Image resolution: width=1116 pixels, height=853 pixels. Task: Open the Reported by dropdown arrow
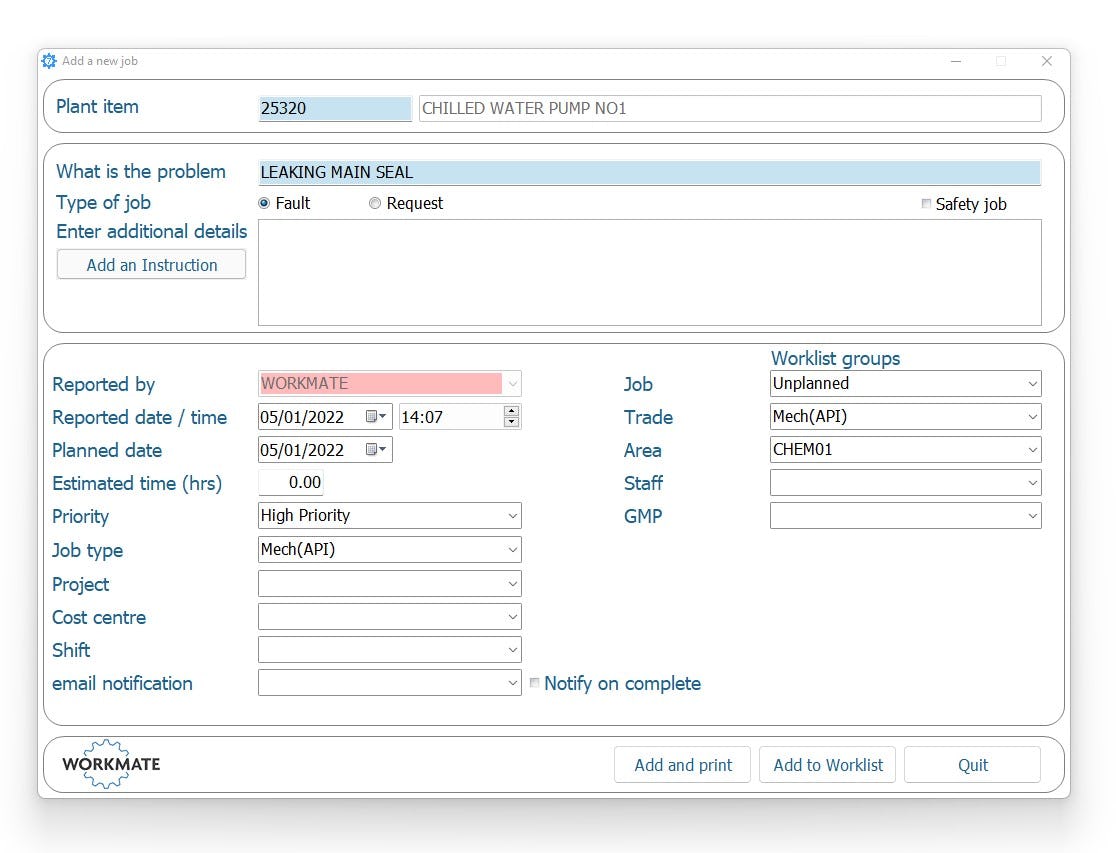pyautogui.click(x=513, y=383)
